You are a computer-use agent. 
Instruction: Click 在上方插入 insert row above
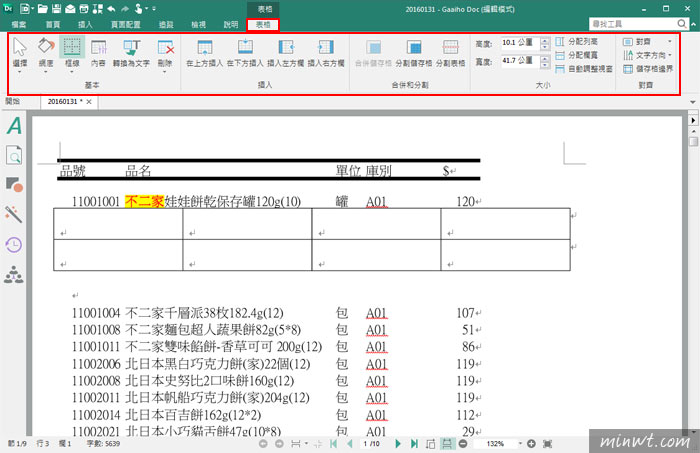tap(204, 47)
